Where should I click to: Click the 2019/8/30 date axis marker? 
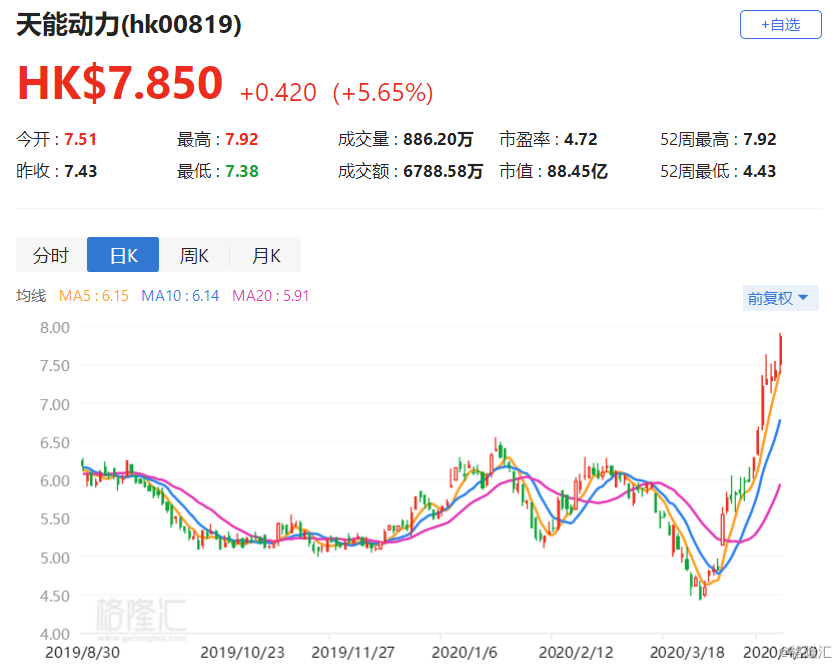pyautogui.click(x=82, y=653)
